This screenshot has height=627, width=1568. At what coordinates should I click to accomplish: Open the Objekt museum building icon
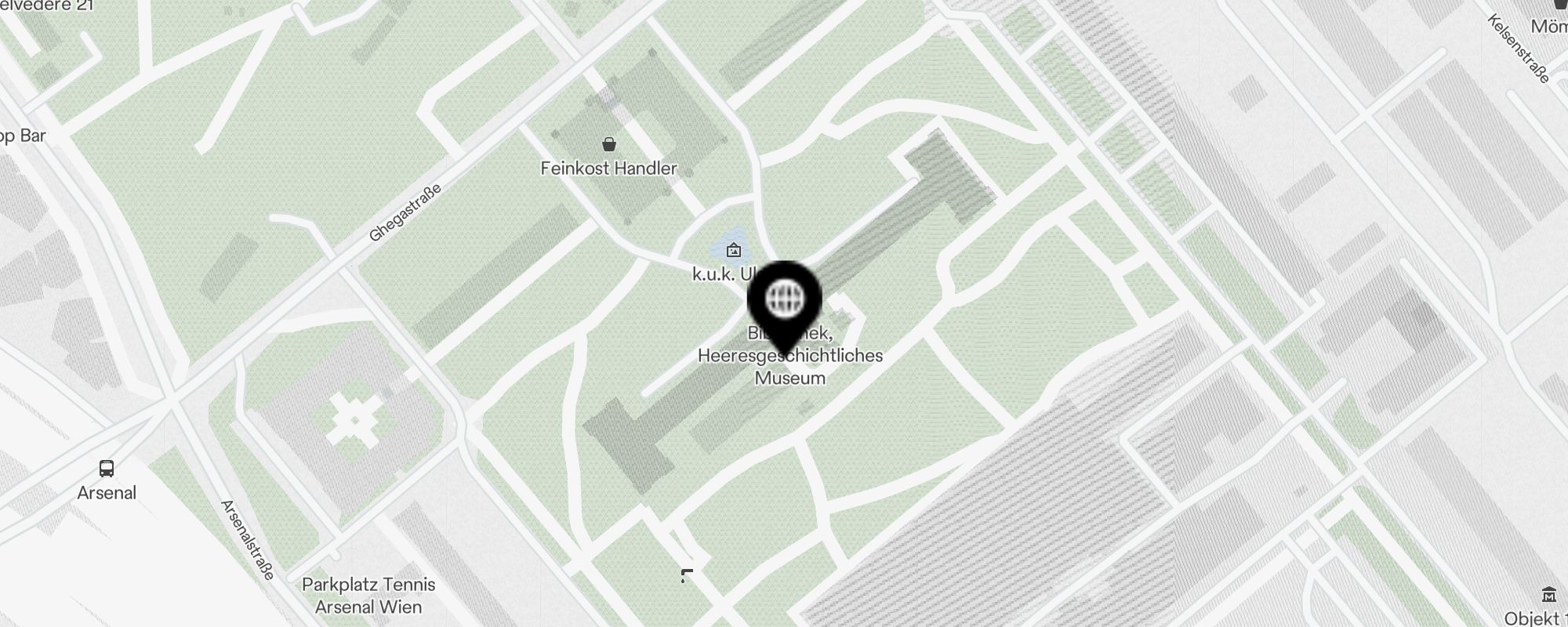[1548, 593]
